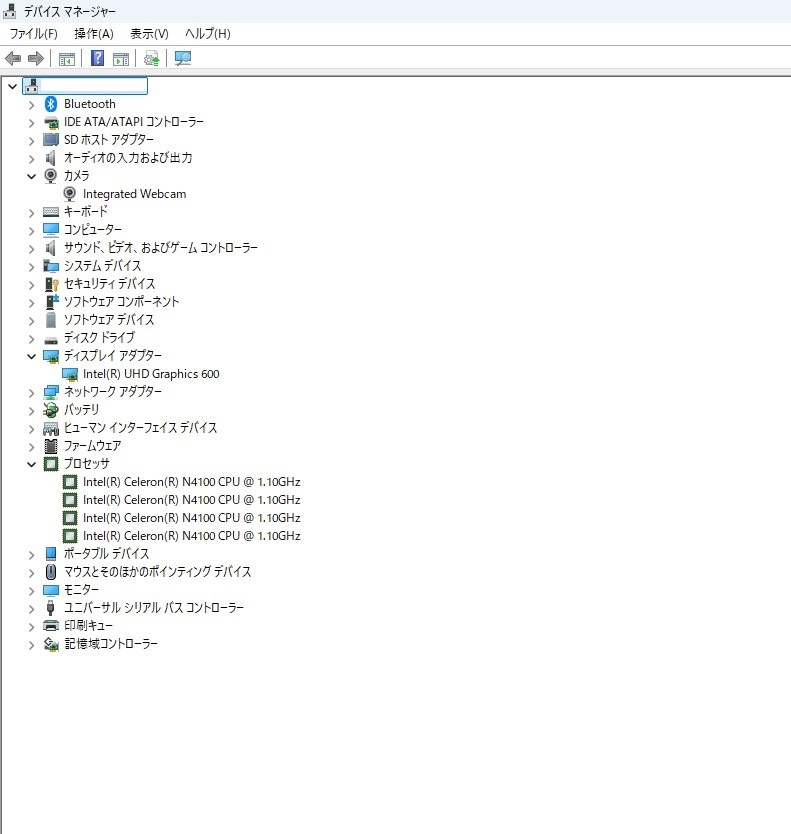Click the キーボード keyboard icon

[51, 212]
